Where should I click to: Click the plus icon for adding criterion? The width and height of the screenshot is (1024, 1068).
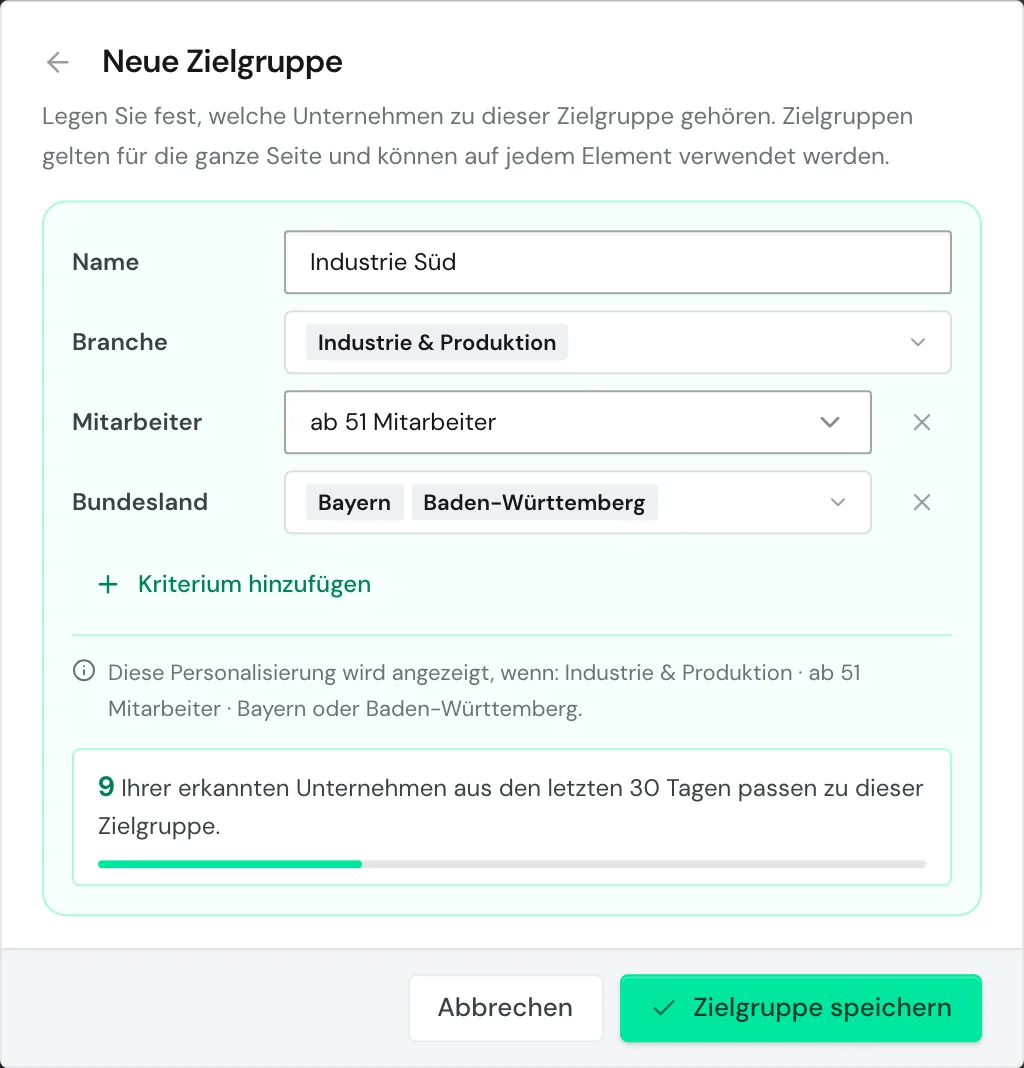click(108, 584)
